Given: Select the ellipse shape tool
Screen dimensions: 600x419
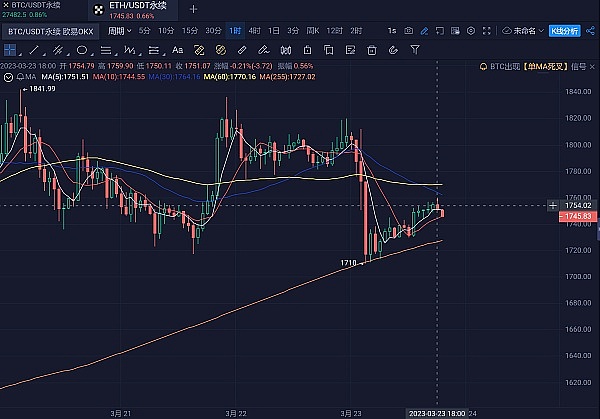Looking at the screenshot, I should [x=82, y=50].
